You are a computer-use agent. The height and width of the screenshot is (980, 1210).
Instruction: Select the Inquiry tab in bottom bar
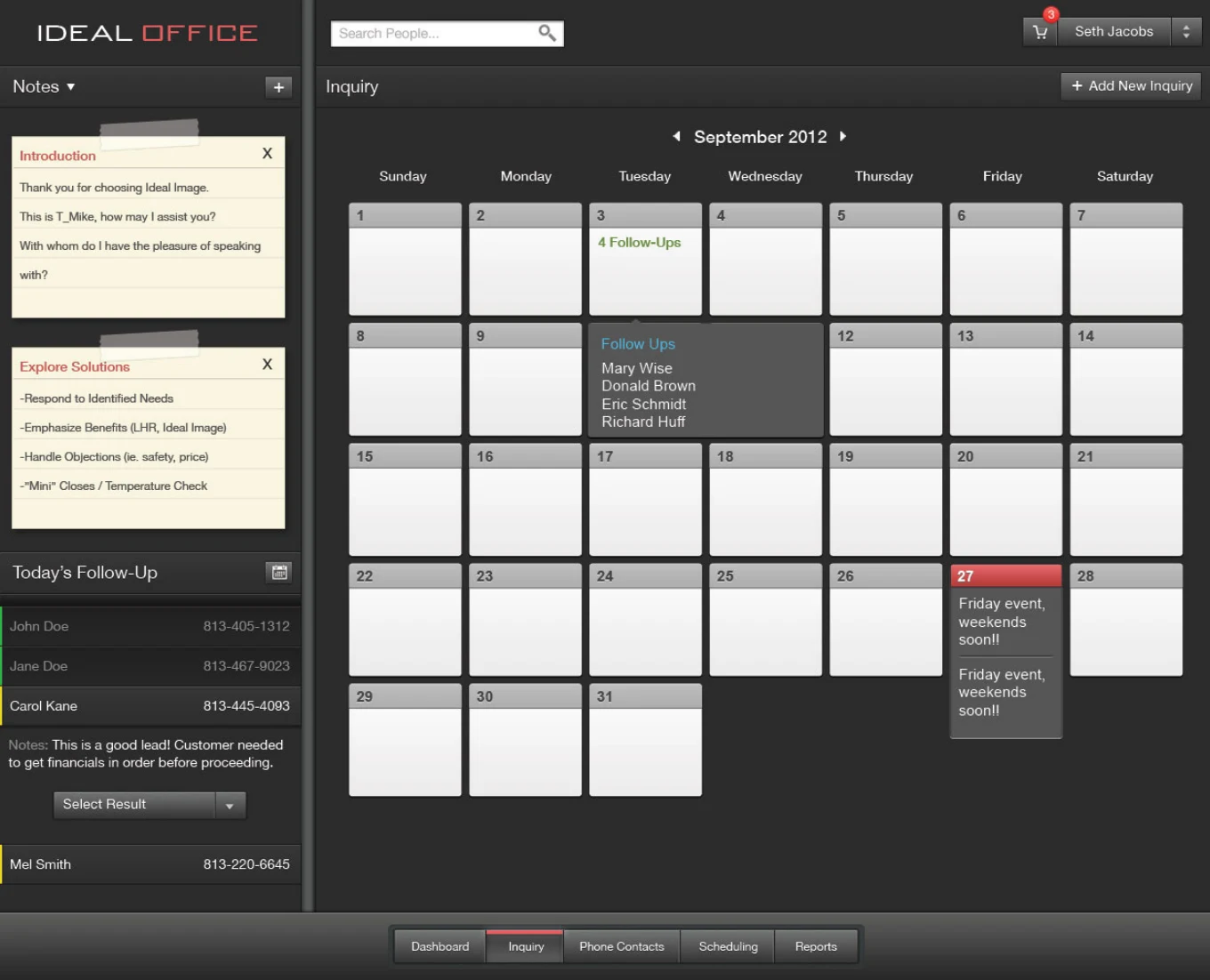pos(526,946)
